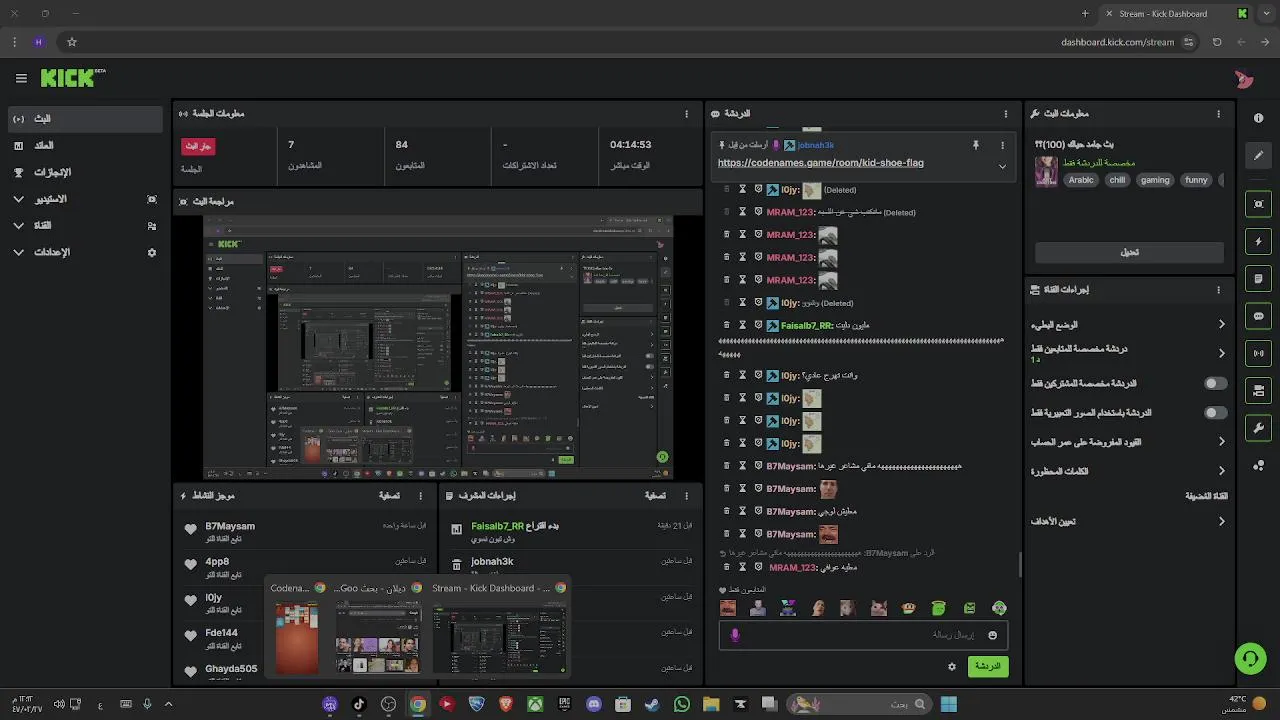Open Steam from the taskbar

point(652,704)
